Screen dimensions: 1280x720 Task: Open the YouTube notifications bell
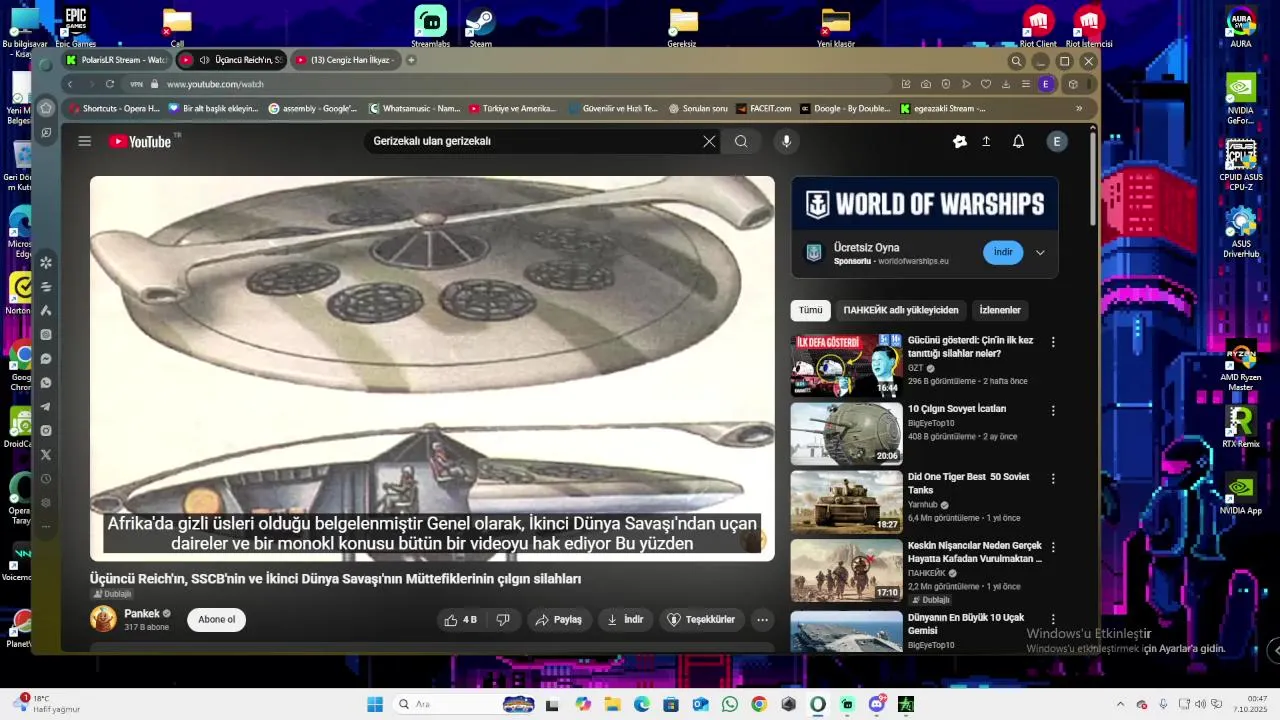click(x=1018, y=142)
